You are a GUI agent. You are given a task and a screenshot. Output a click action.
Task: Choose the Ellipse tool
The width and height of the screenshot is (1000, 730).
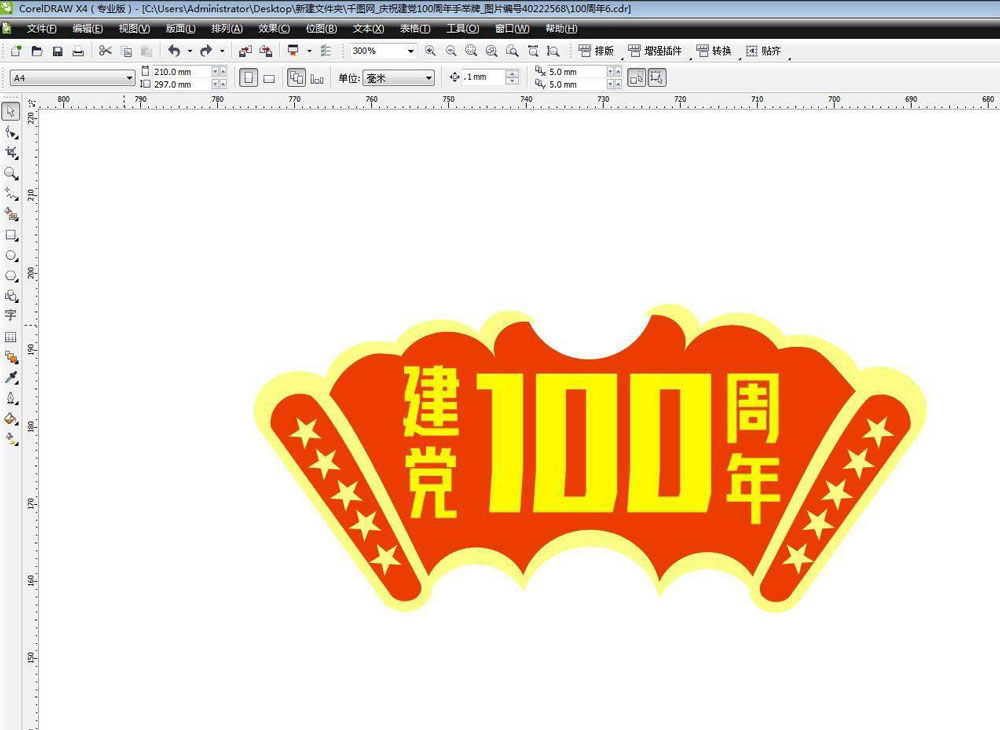(11, 256)
